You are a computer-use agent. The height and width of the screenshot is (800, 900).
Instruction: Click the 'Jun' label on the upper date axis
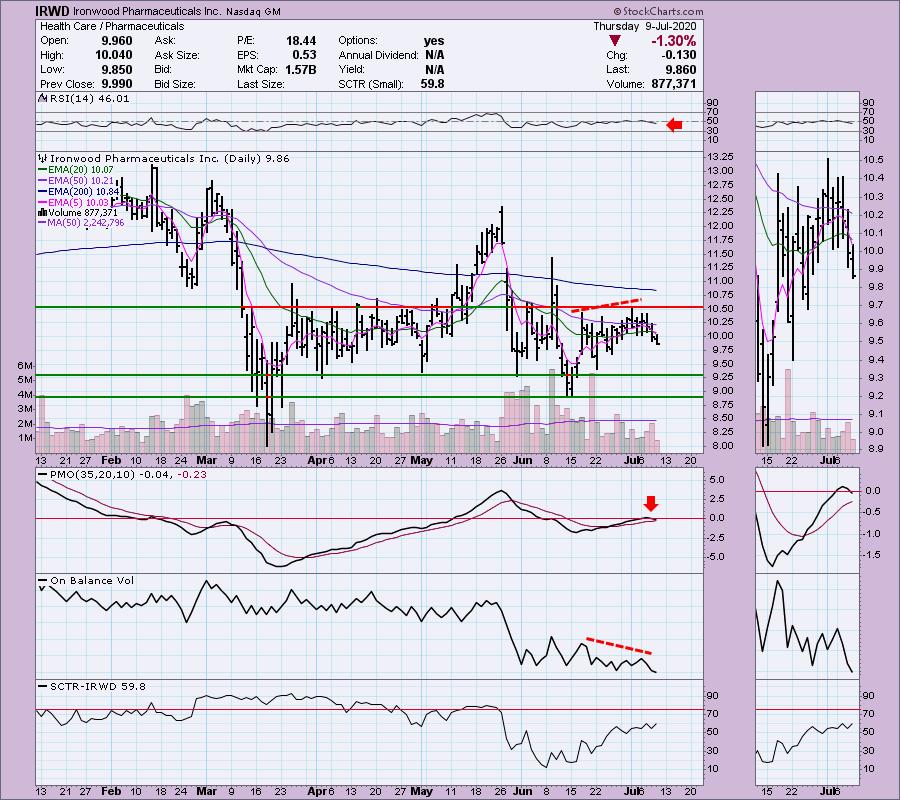pyautogui.click(x=522, y=460)
